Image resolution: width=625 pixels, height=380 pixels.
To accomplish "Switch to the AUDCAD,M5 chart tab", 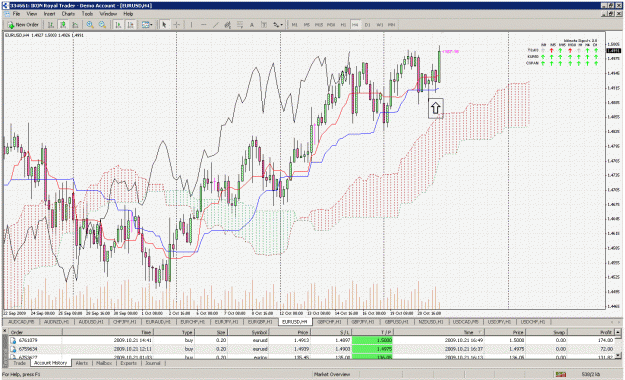I will tap(21, 321).
